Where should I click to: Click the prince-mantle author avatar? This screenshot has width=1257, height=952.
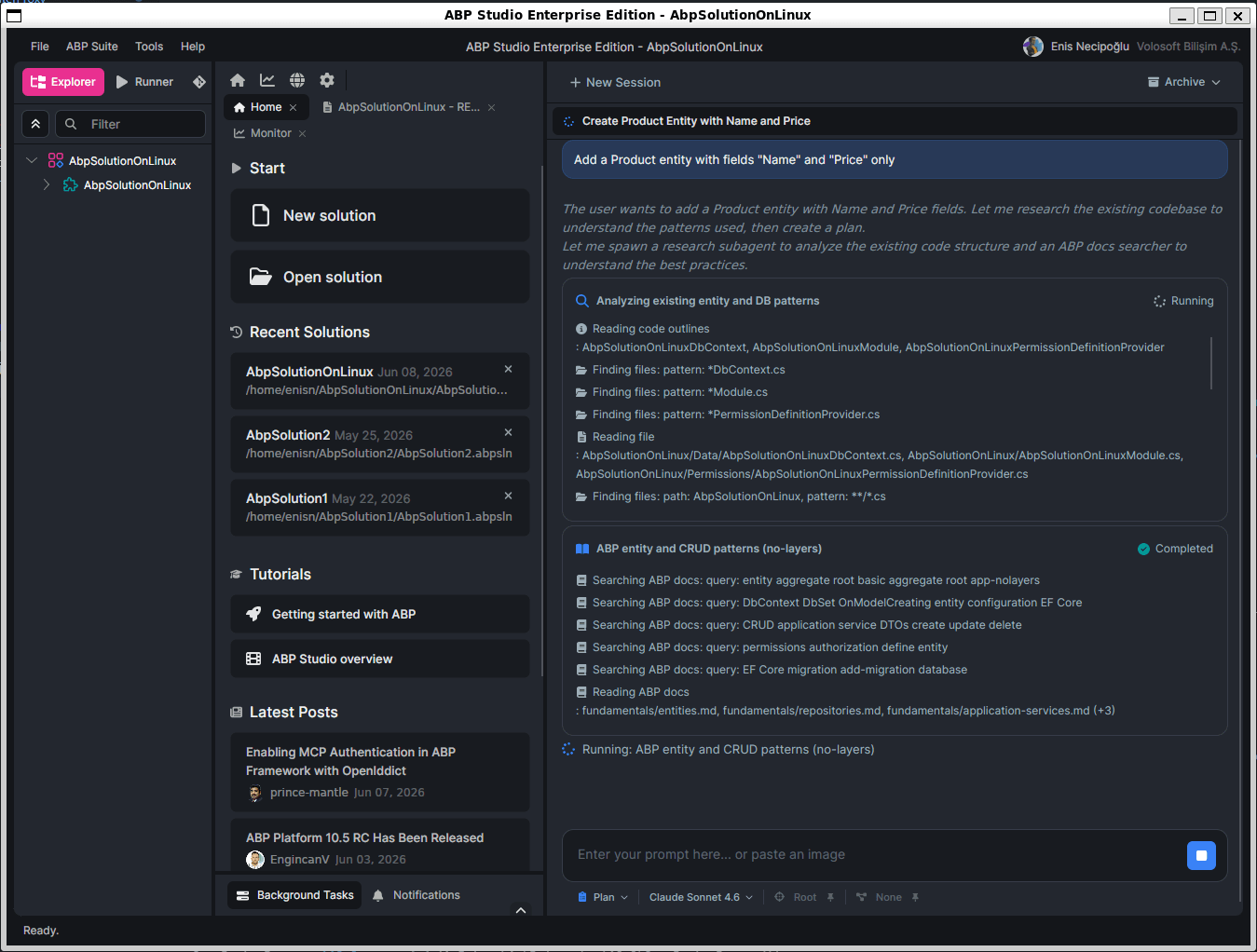[255, 793]
